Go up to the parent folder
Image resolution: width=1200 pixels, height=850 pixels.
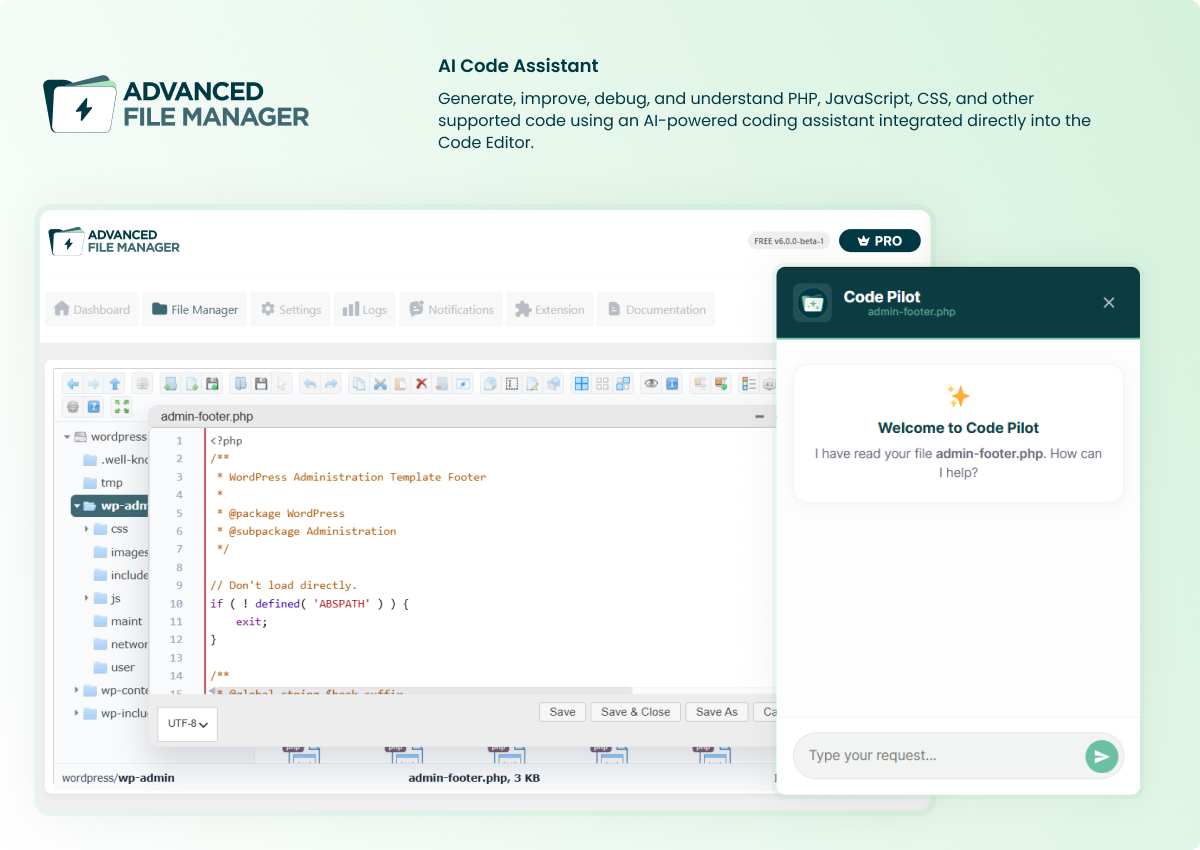[115, 383]
